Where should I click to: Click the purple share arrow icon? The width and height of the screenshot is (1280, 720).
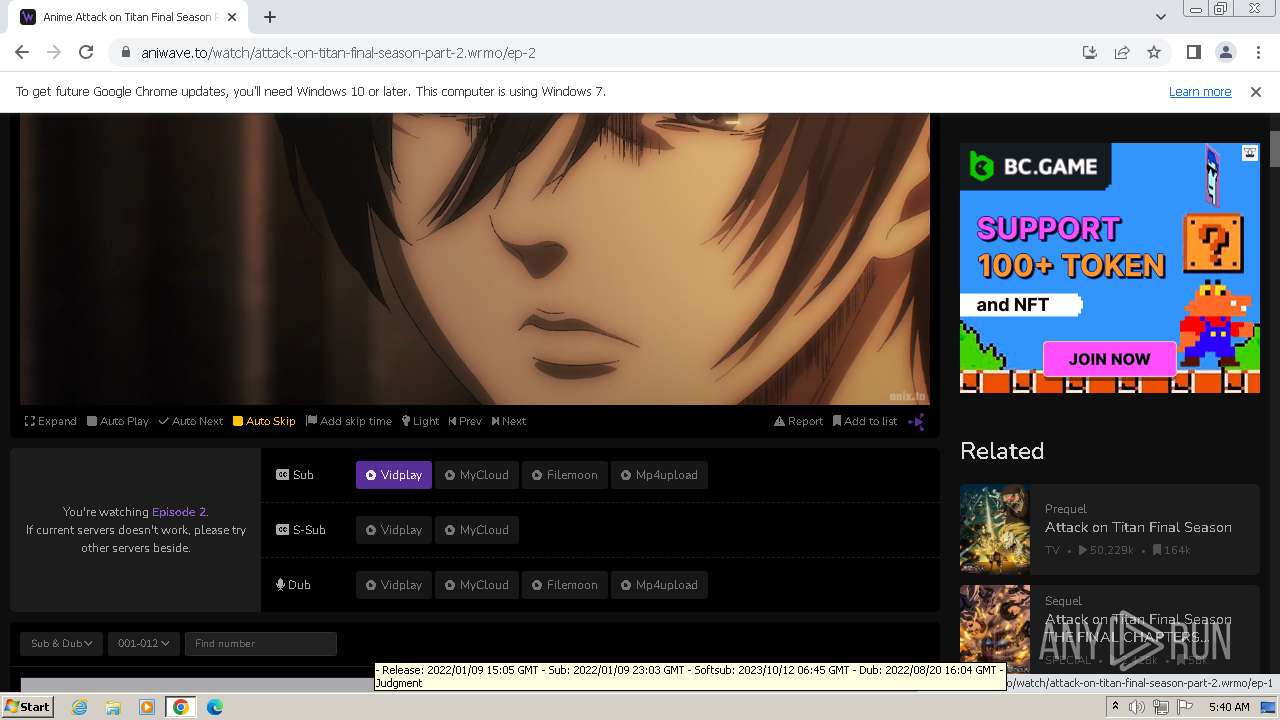pos(916,421)
